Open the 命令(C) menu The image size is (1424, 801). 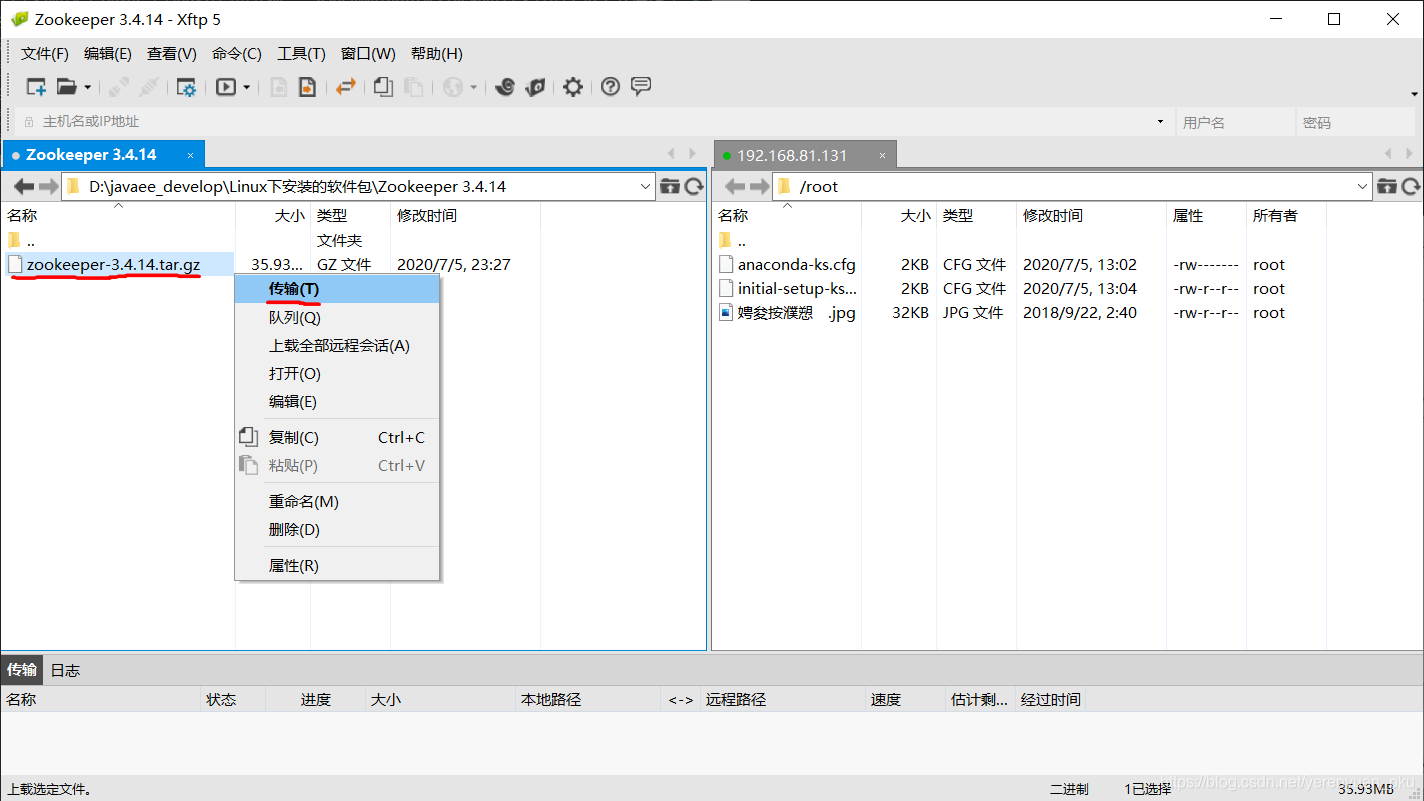[x=237, y=54]
